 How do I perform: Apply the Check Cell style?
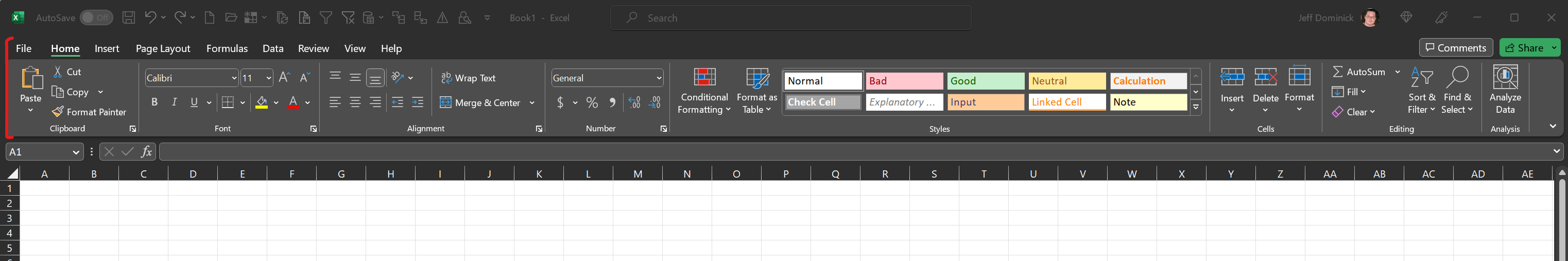(x=823, y=102)
